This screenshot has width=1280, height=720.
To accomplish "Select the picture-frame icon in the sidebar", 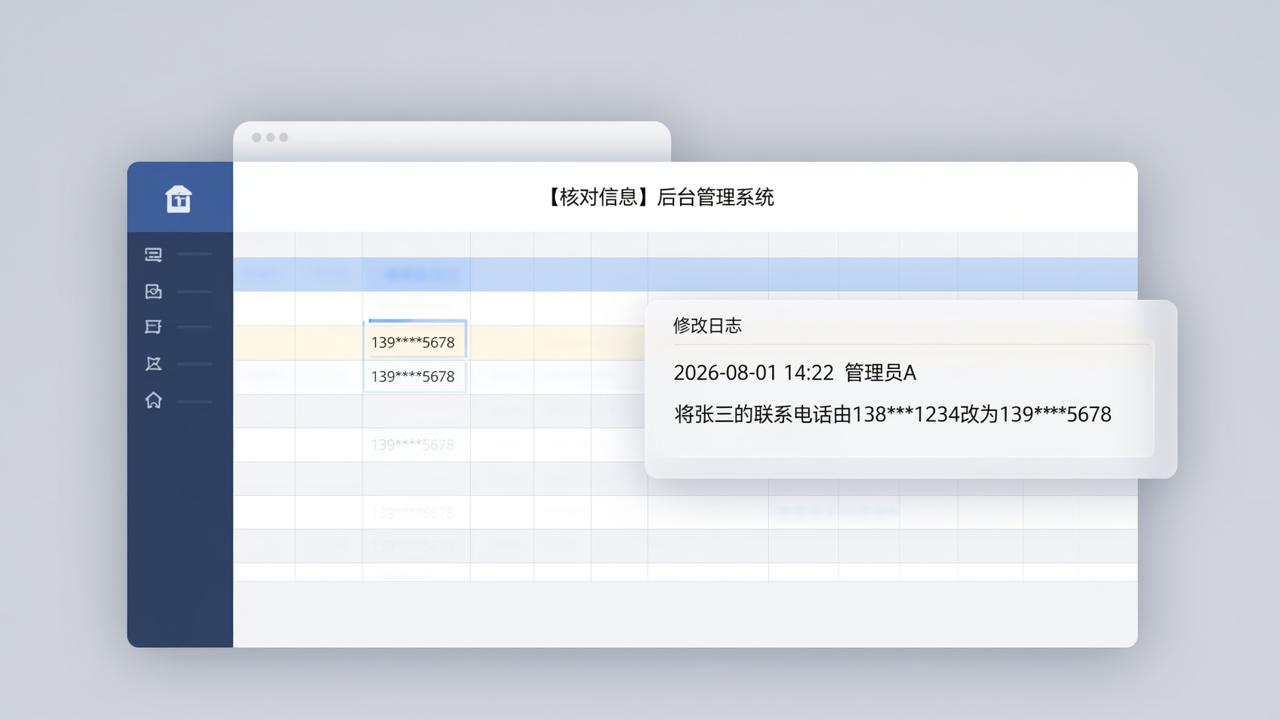I will (153, 291).
